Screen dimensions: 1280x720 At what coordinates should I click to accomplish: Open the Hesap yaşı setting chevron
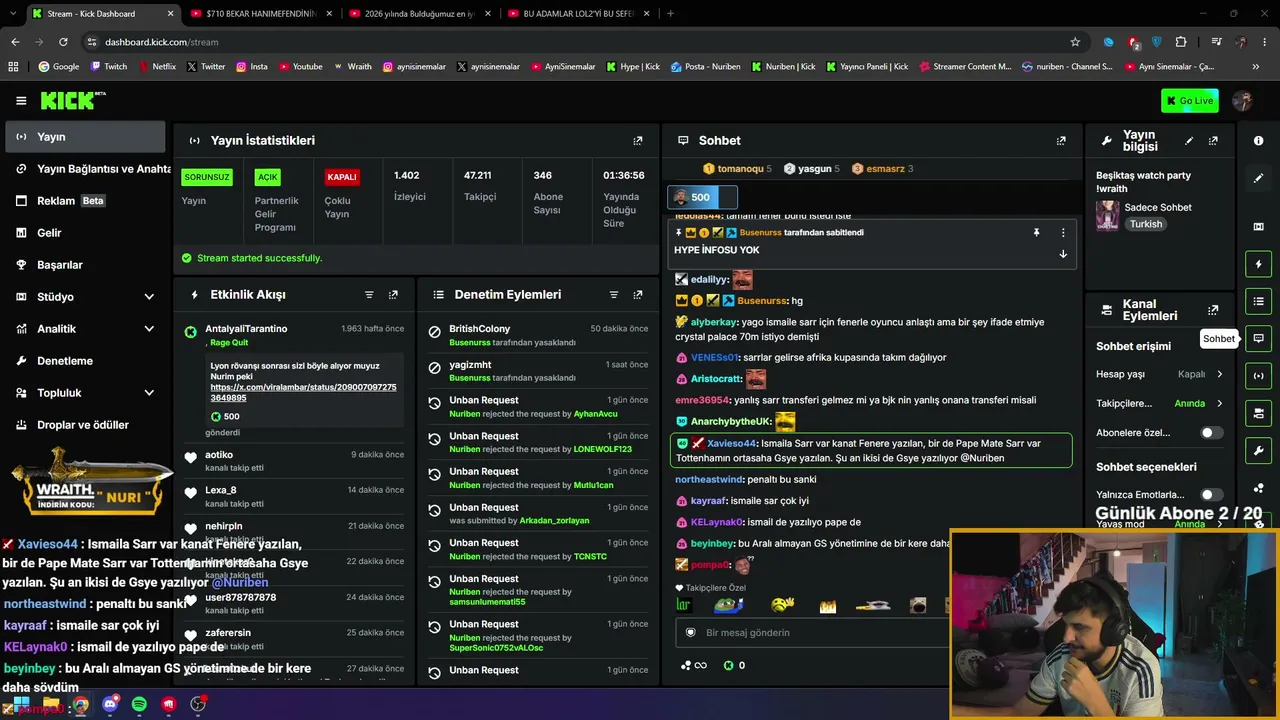(1219, 374)
